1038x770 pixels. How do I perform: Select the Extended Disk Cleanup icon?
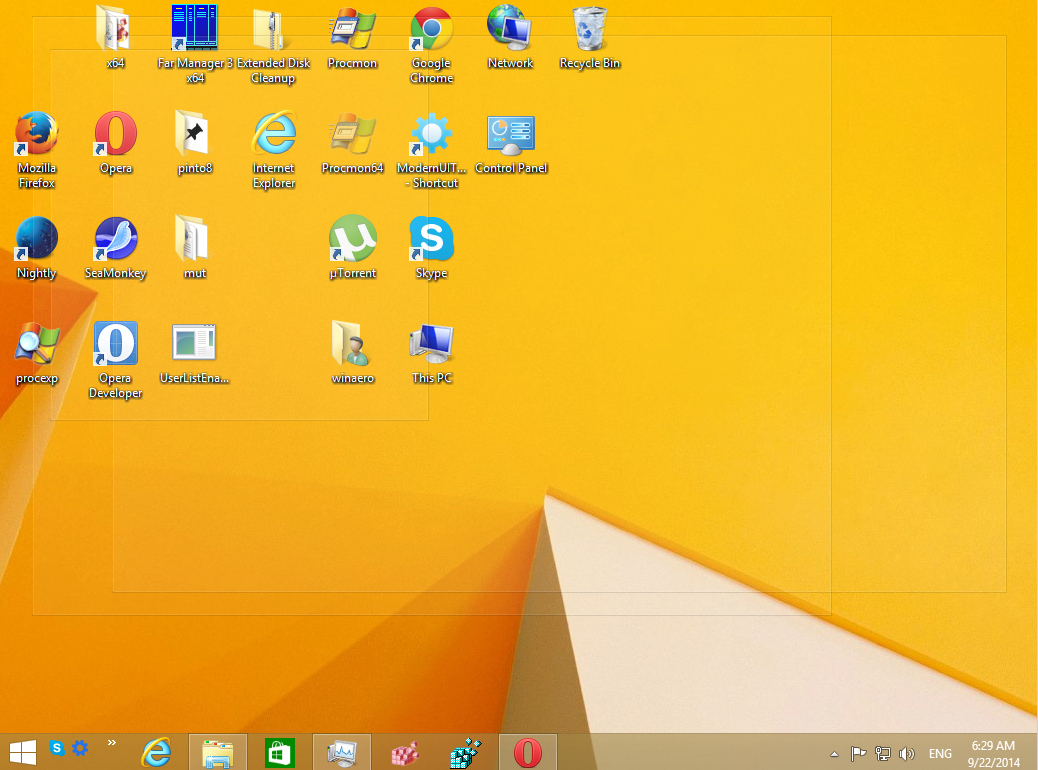pyautogui.click(x=273, y=44)
